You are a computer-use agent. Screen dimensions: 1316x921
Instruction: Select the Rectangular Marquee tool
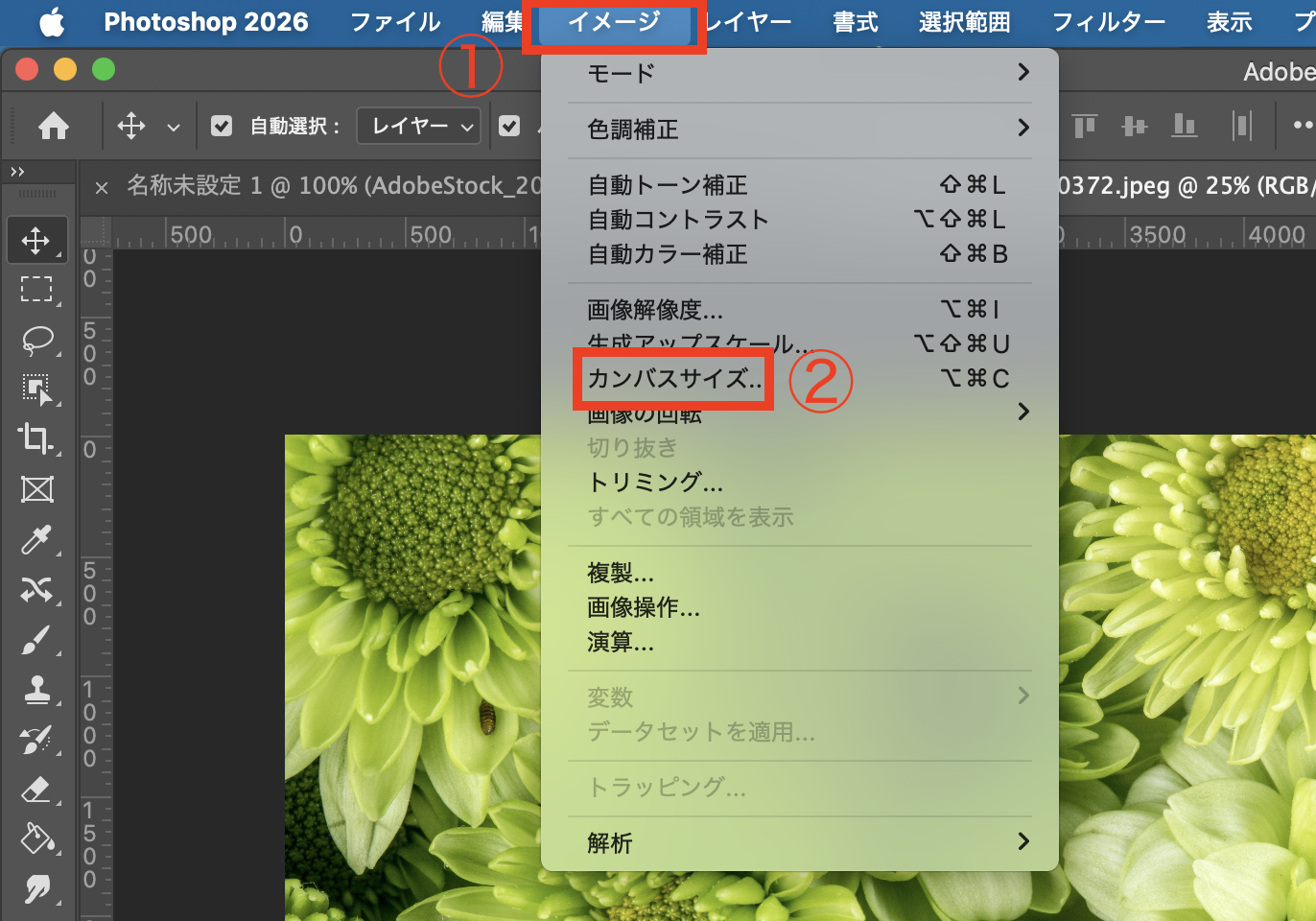(x=36, y=290)
